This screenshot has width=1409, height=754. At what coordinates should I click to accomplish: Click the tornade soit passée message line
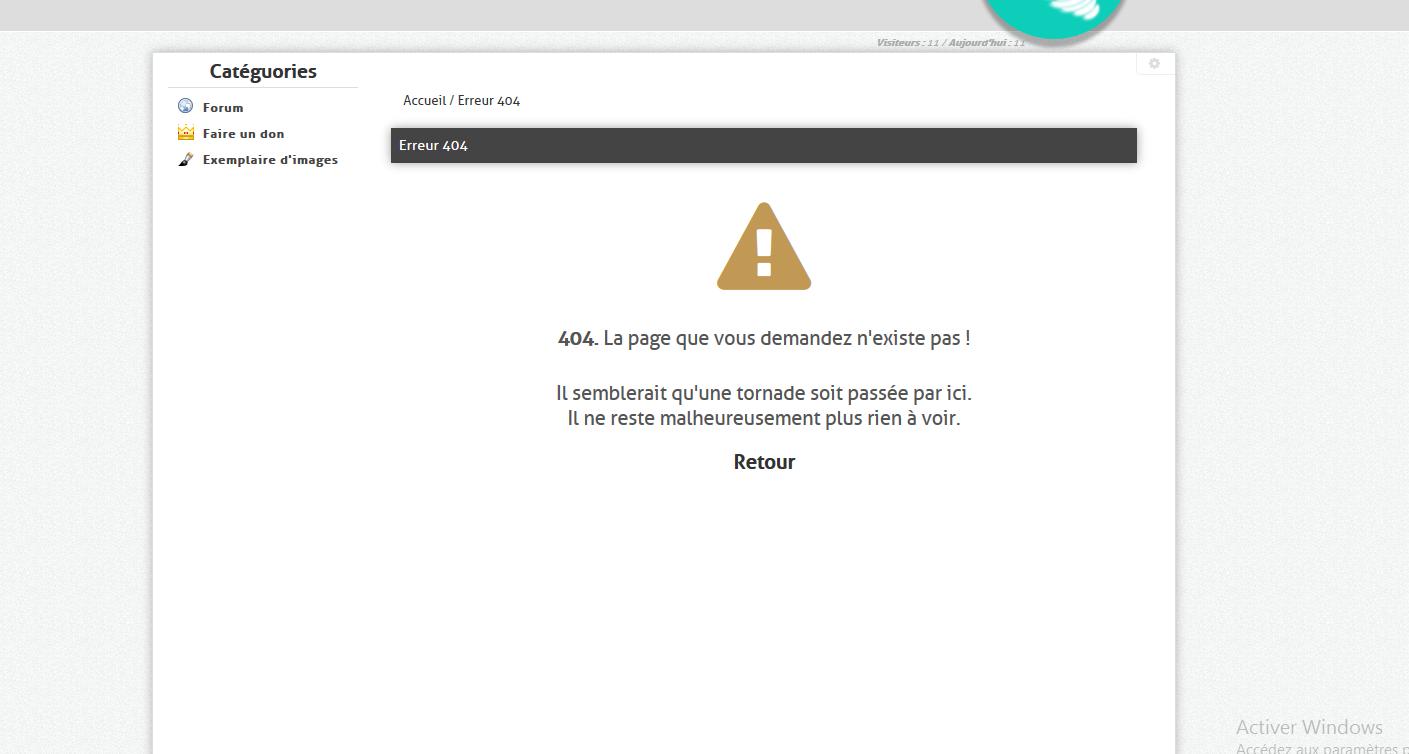click(x=764, y=393)
